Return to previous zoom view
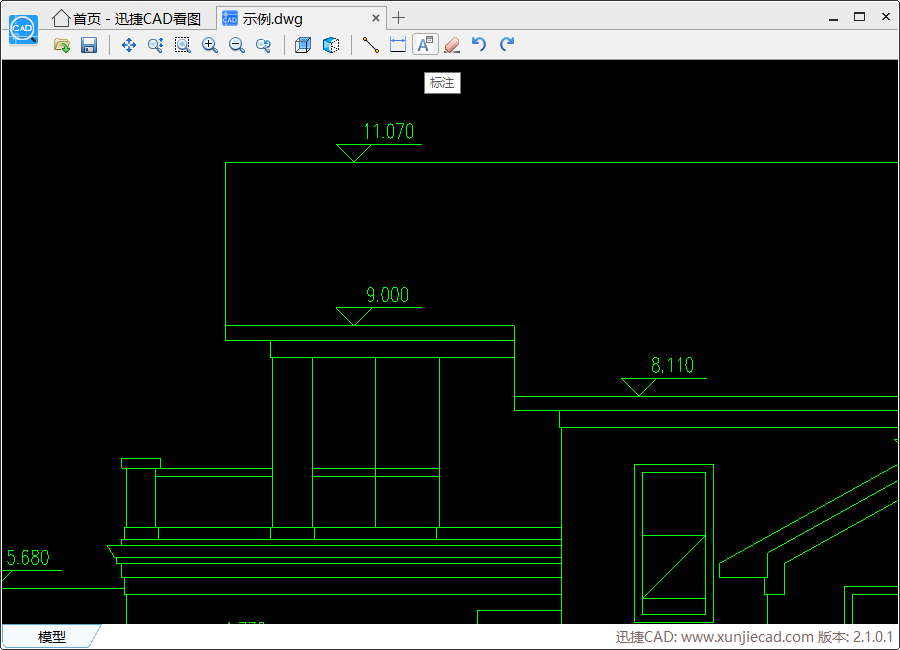This screenshot has height=650, width=900. [263, 45]
